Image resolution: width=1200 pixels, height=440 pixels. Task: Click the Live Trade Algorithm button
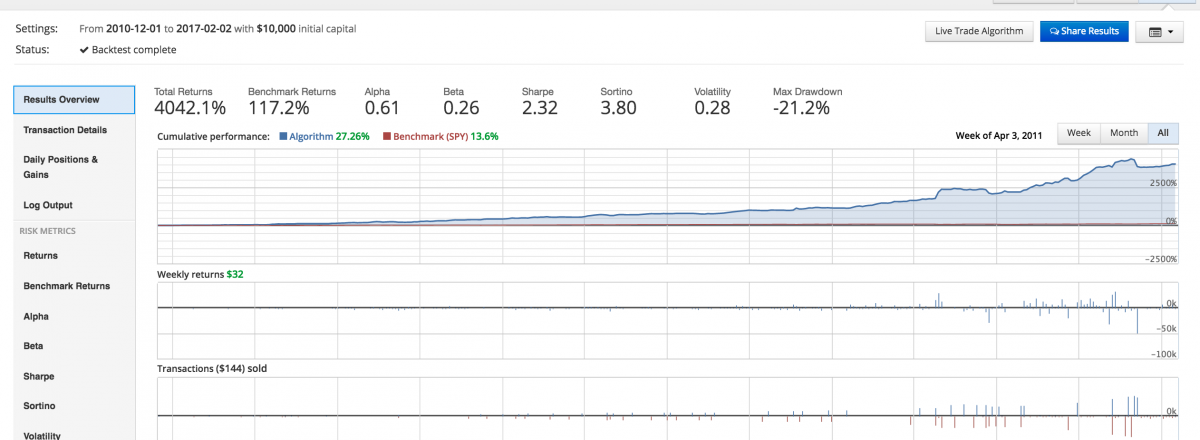coord(977,31)
